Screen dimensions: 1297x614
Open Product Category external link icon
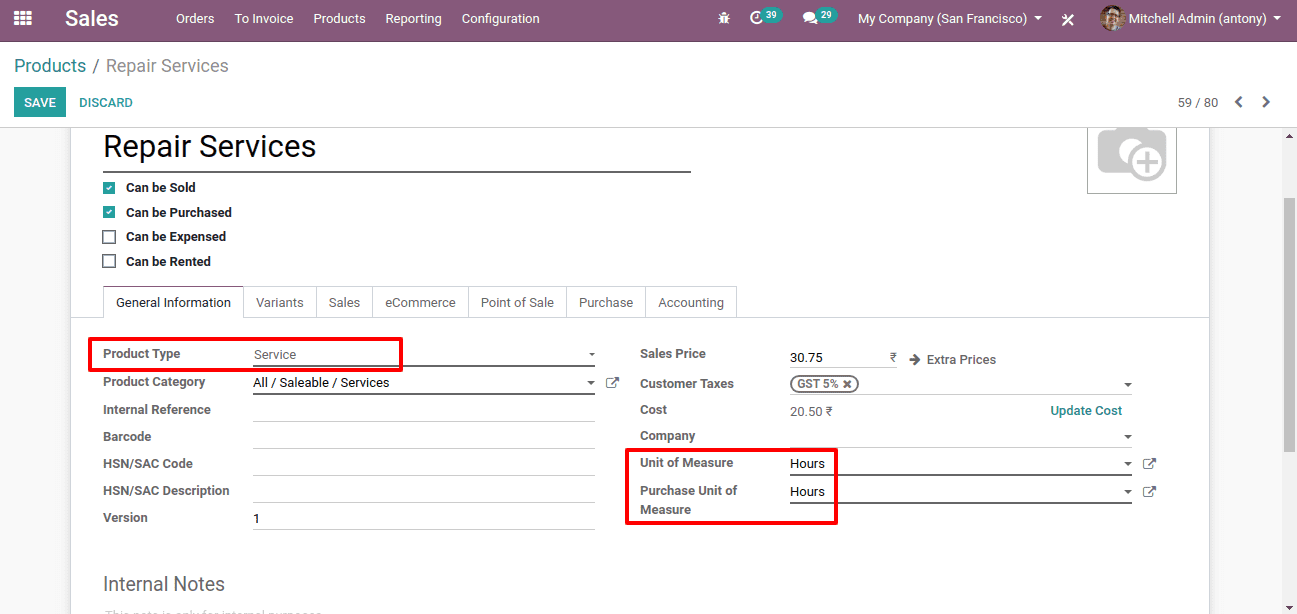[x=613, y=383]
